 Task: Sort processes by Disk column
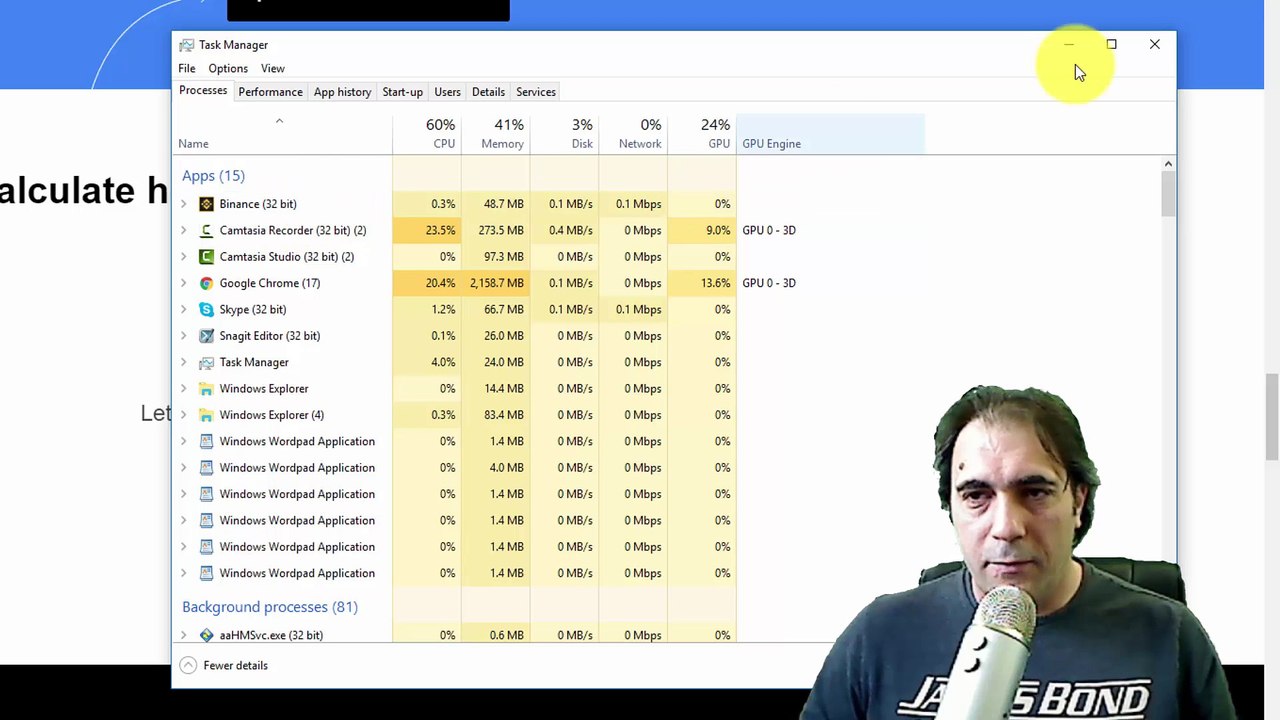pos(564,134)
